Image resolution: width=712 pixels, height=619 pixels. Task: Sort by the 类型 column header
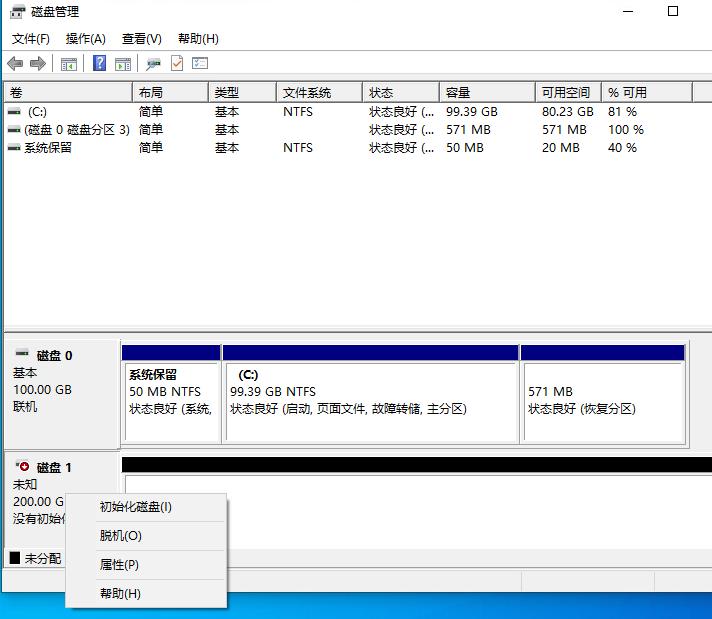242,93
